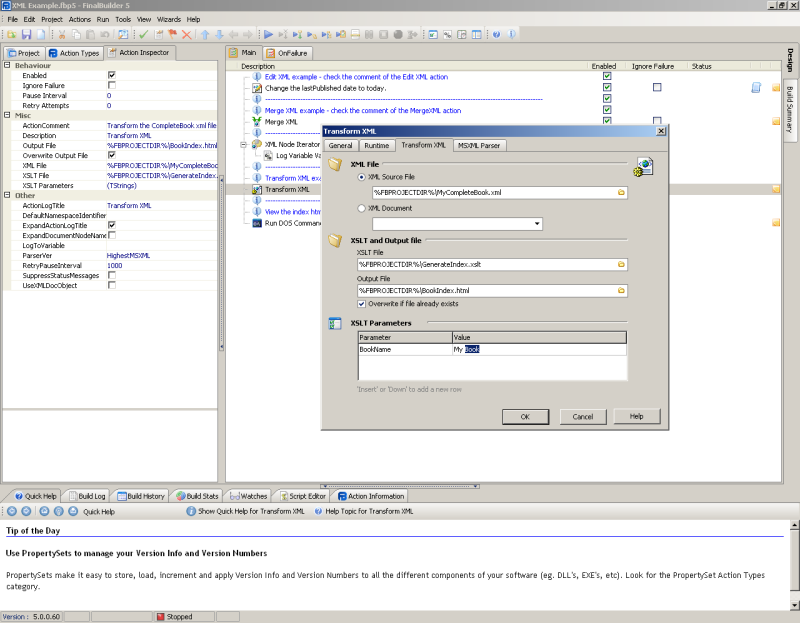Switch to the MSXML Parser tab

click(x=480, y=145)
